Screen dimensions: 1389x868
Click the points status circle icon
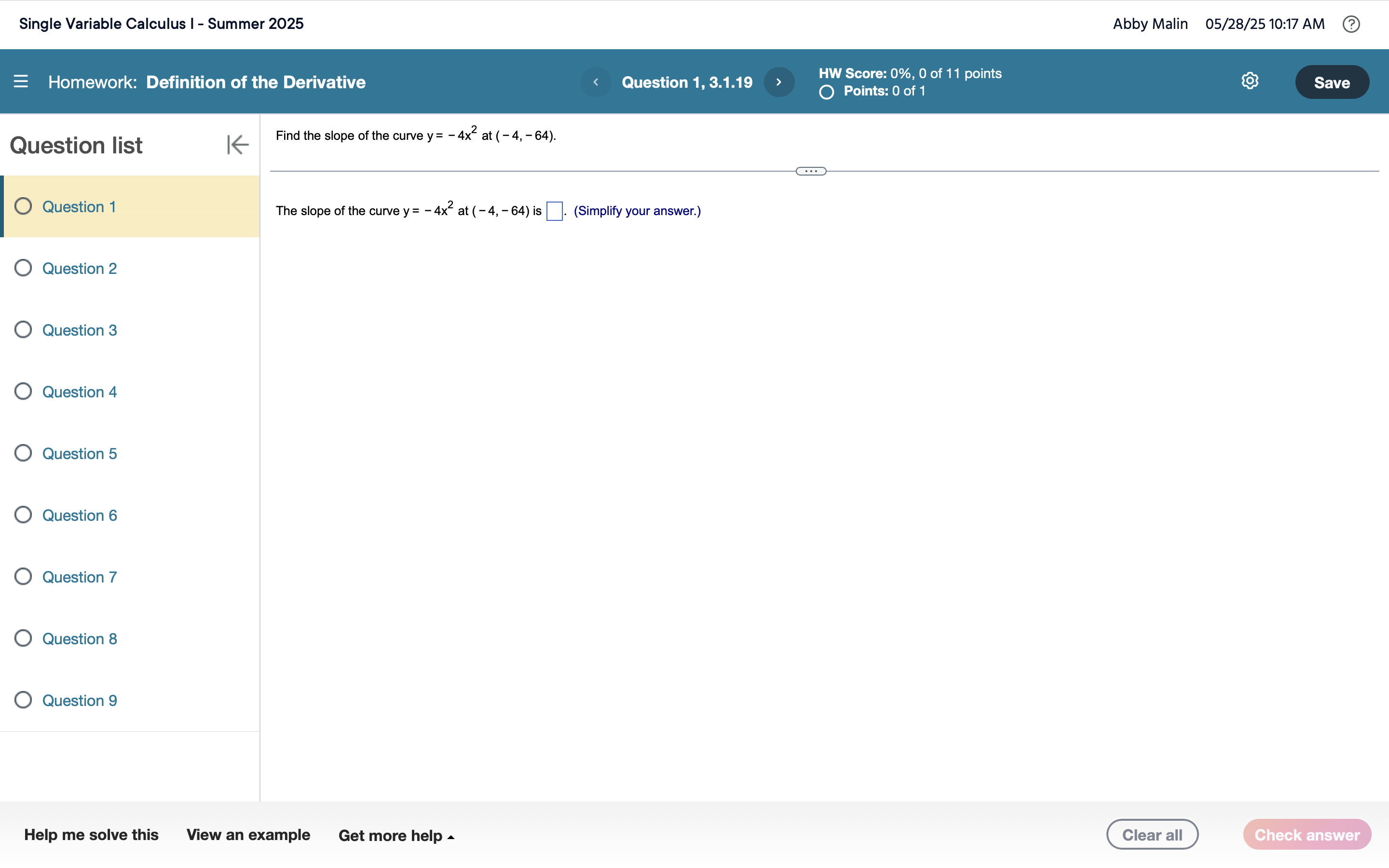[826, 92]
